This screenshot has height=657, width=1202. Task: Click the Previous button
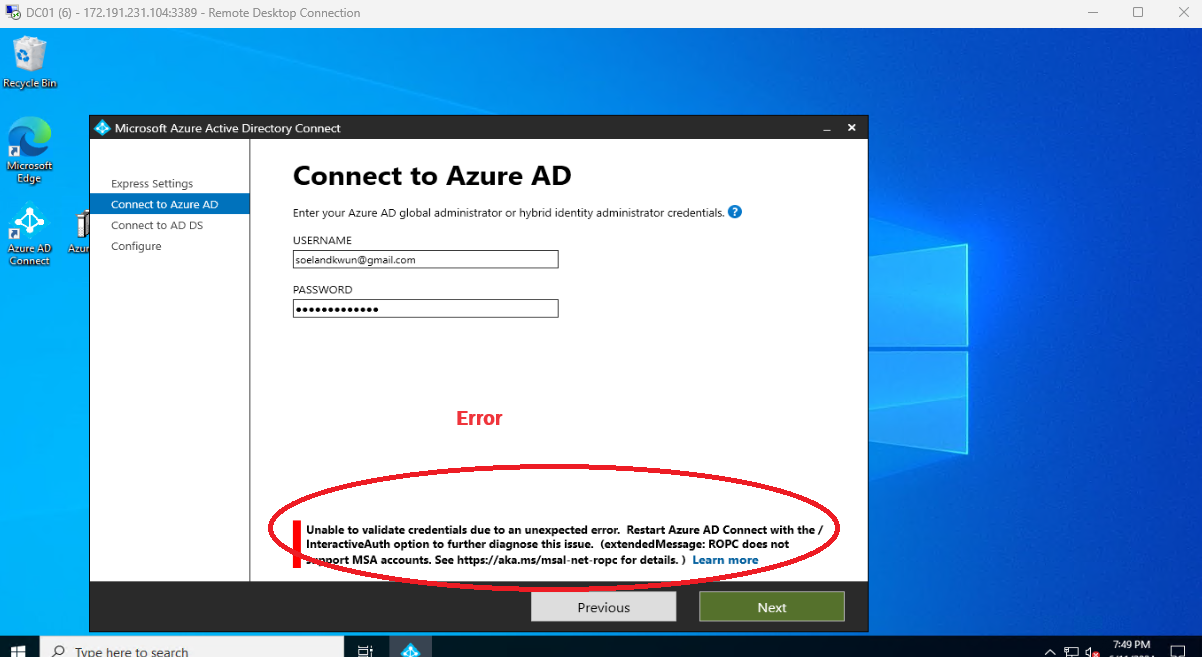pyautogui.click(x=603, y=607)
